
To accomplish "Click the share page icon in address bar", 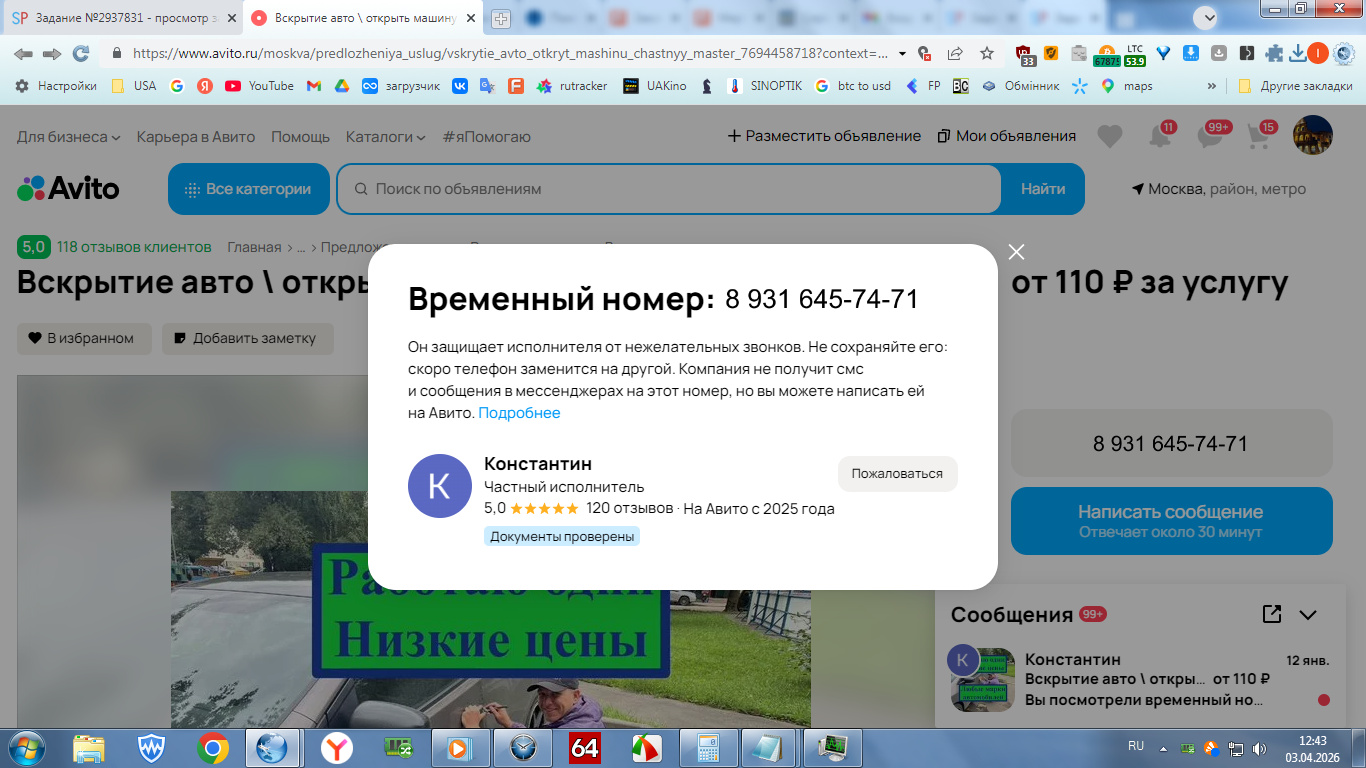I will [955, 53].
